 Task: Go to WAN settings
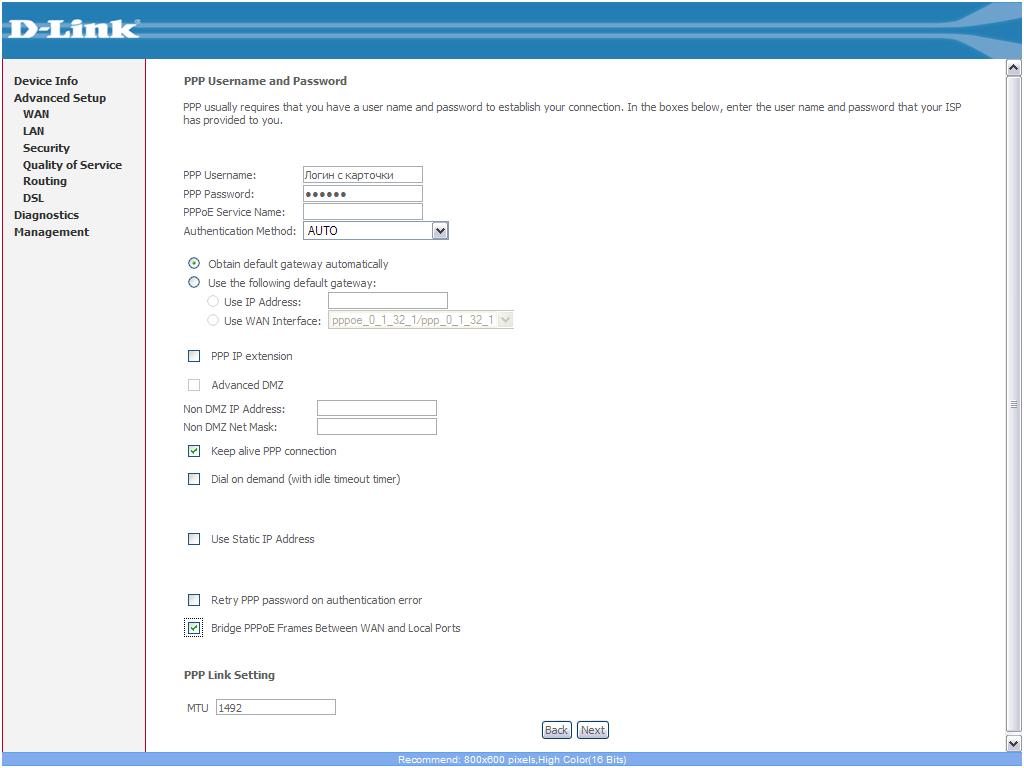coord(36,114)
